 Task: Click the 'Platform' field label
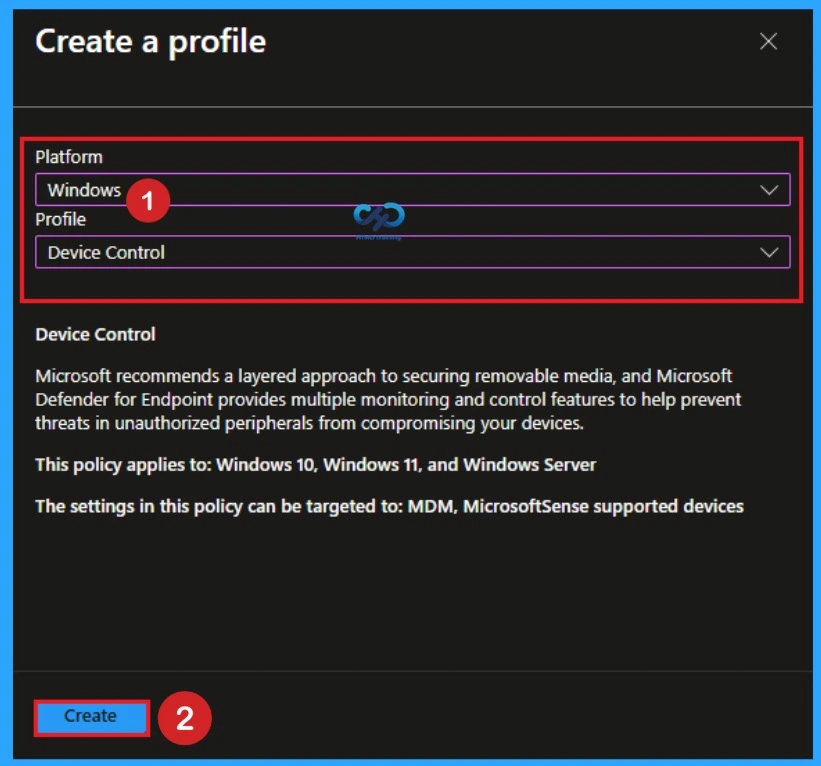coord(69,157)
